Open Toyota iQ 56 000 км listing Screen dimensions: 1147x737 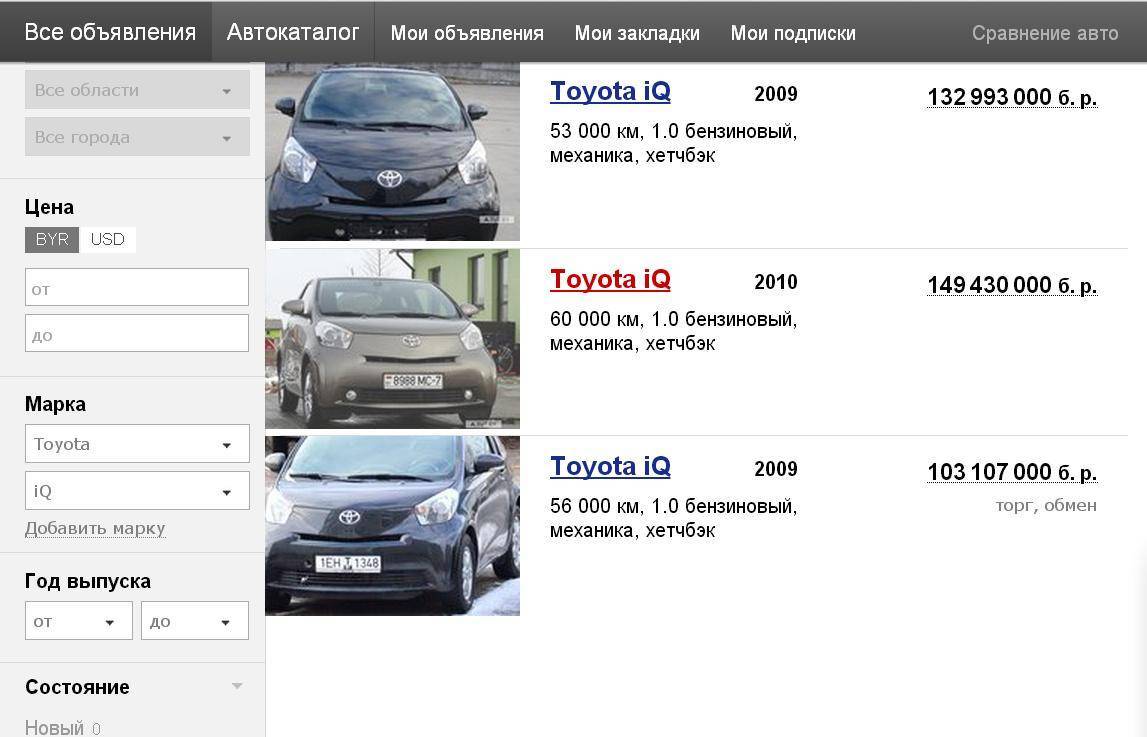610,466
